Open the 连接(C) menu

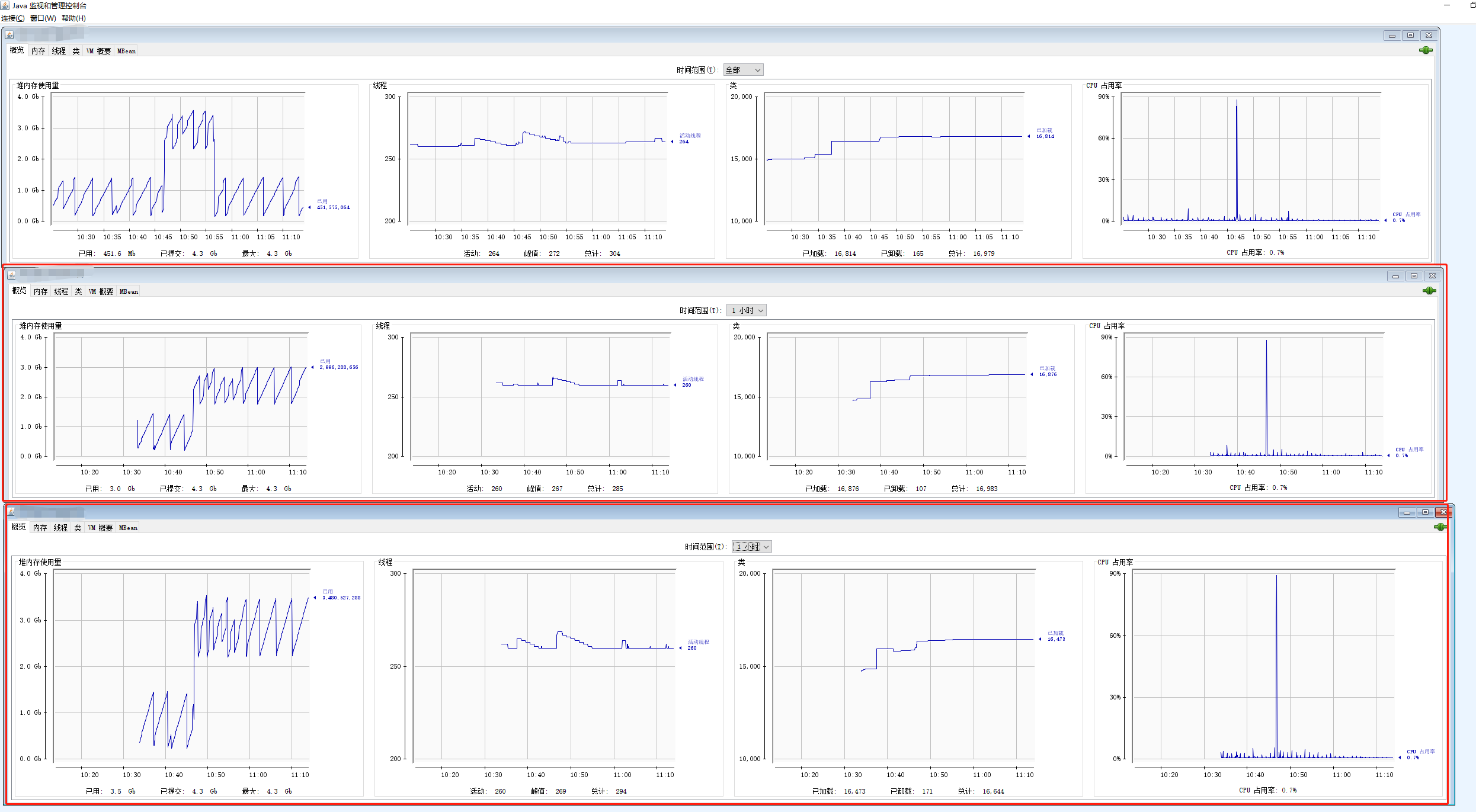[x=13, y=18]
